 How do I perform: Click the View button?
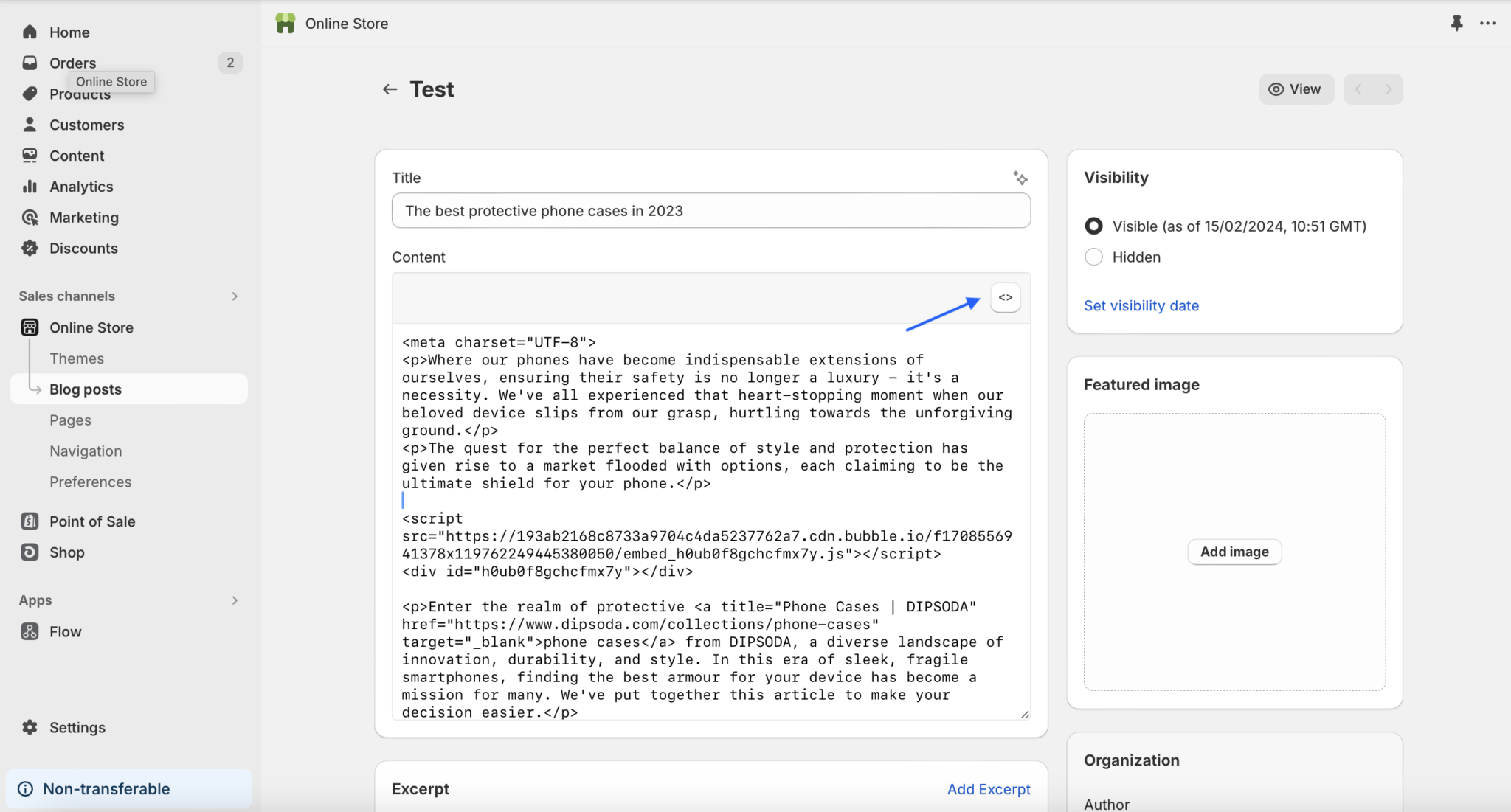1296,89
